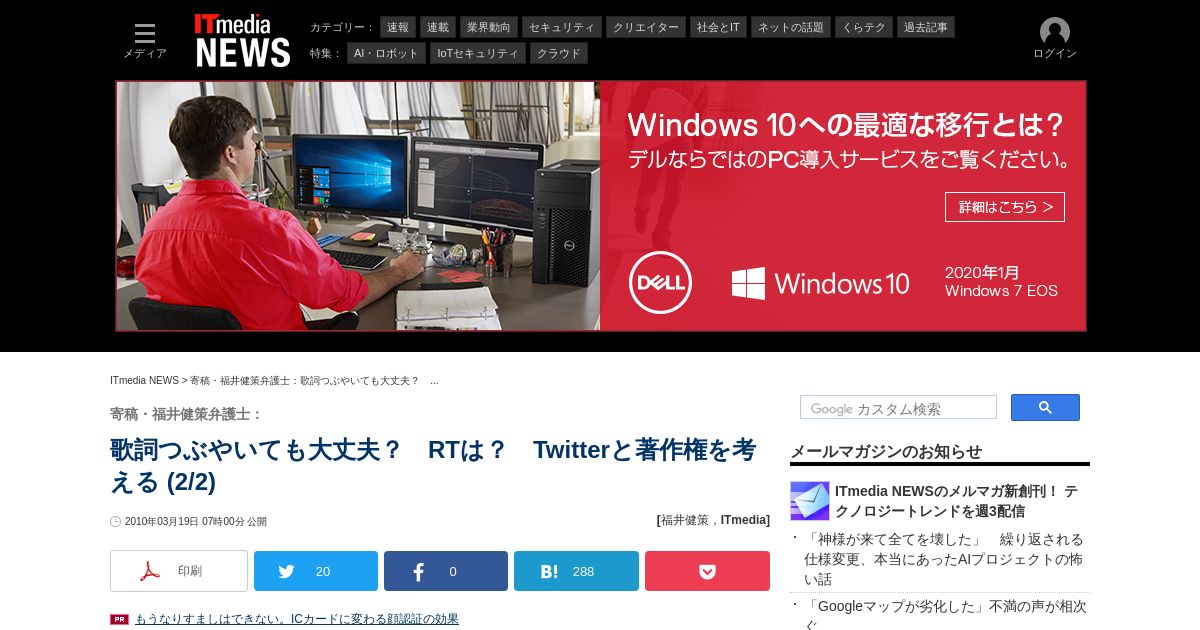Open 社会とIT category
Screen dimensions: 1200x630
point(718,27)
